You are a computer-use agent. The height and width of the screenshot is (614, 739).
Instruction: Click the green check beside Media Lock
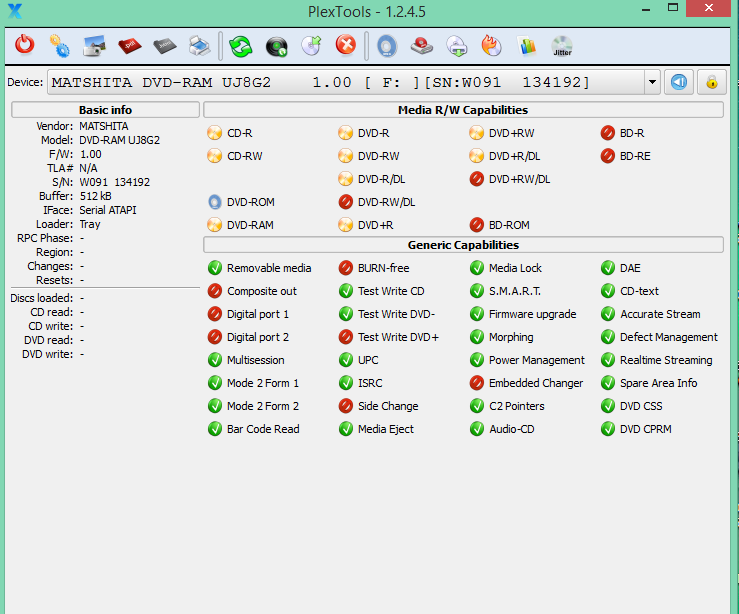tap(476, 268)
